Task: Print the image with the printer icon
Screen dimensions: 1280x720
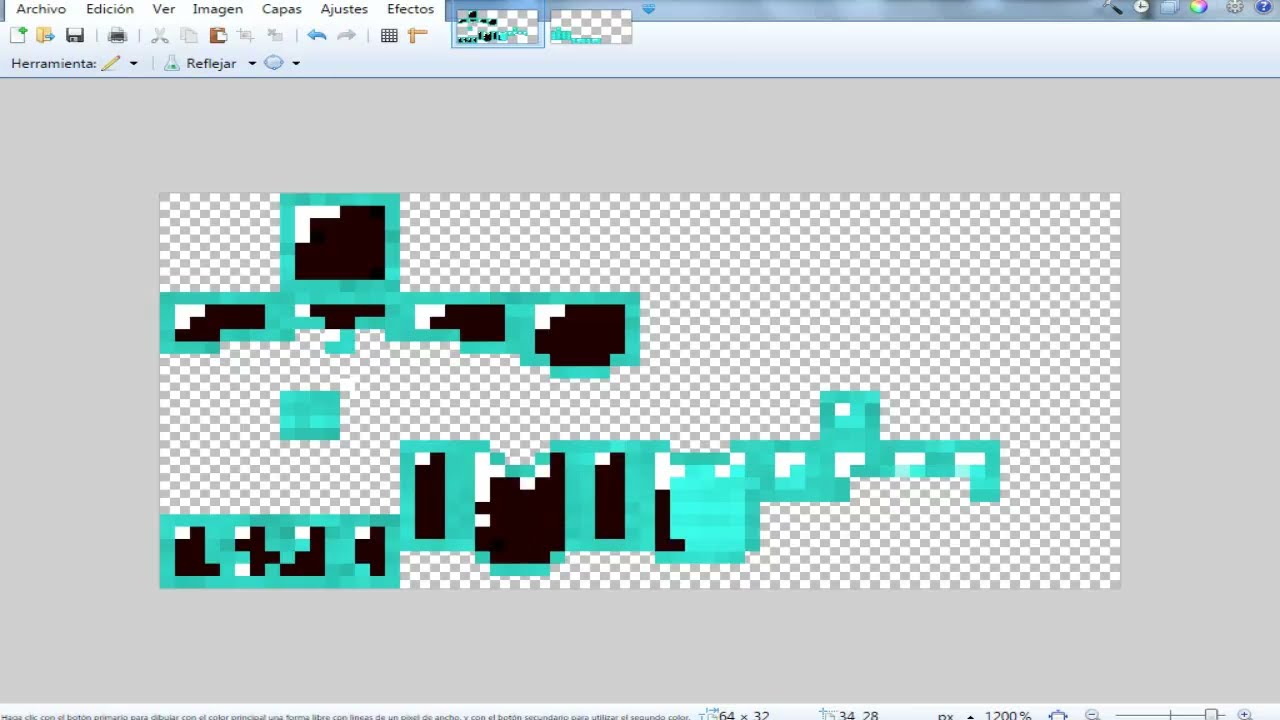Action: (117, 35)
